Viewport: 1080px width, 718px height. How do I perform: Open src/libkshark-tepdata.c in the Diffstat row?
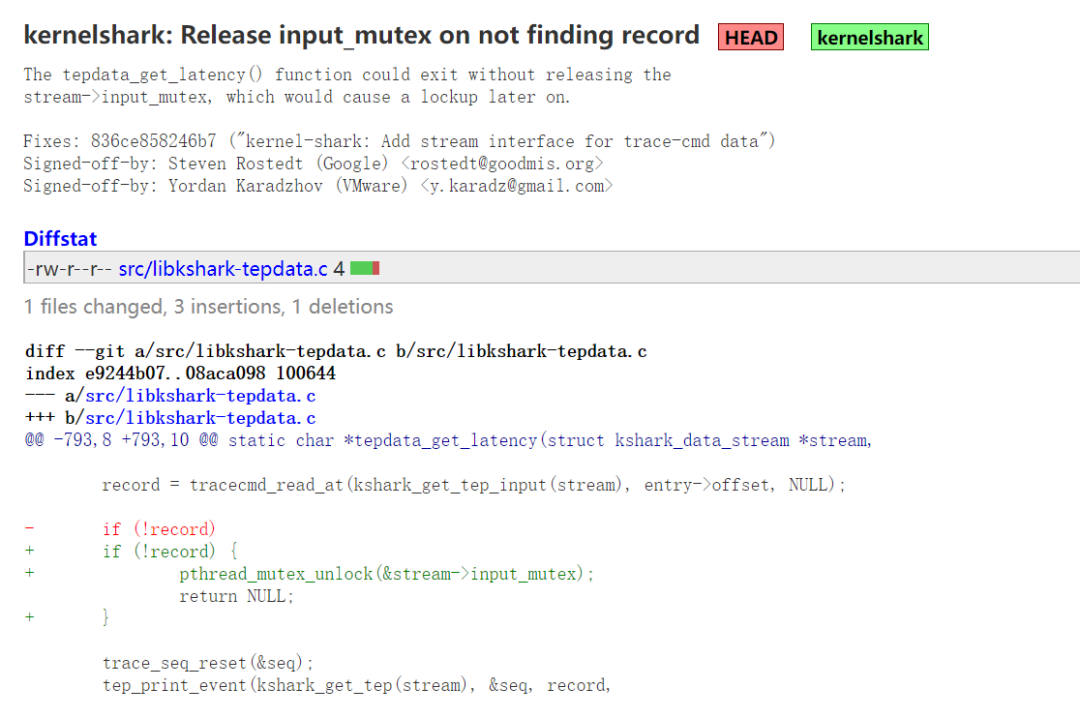tap(223, 269)
